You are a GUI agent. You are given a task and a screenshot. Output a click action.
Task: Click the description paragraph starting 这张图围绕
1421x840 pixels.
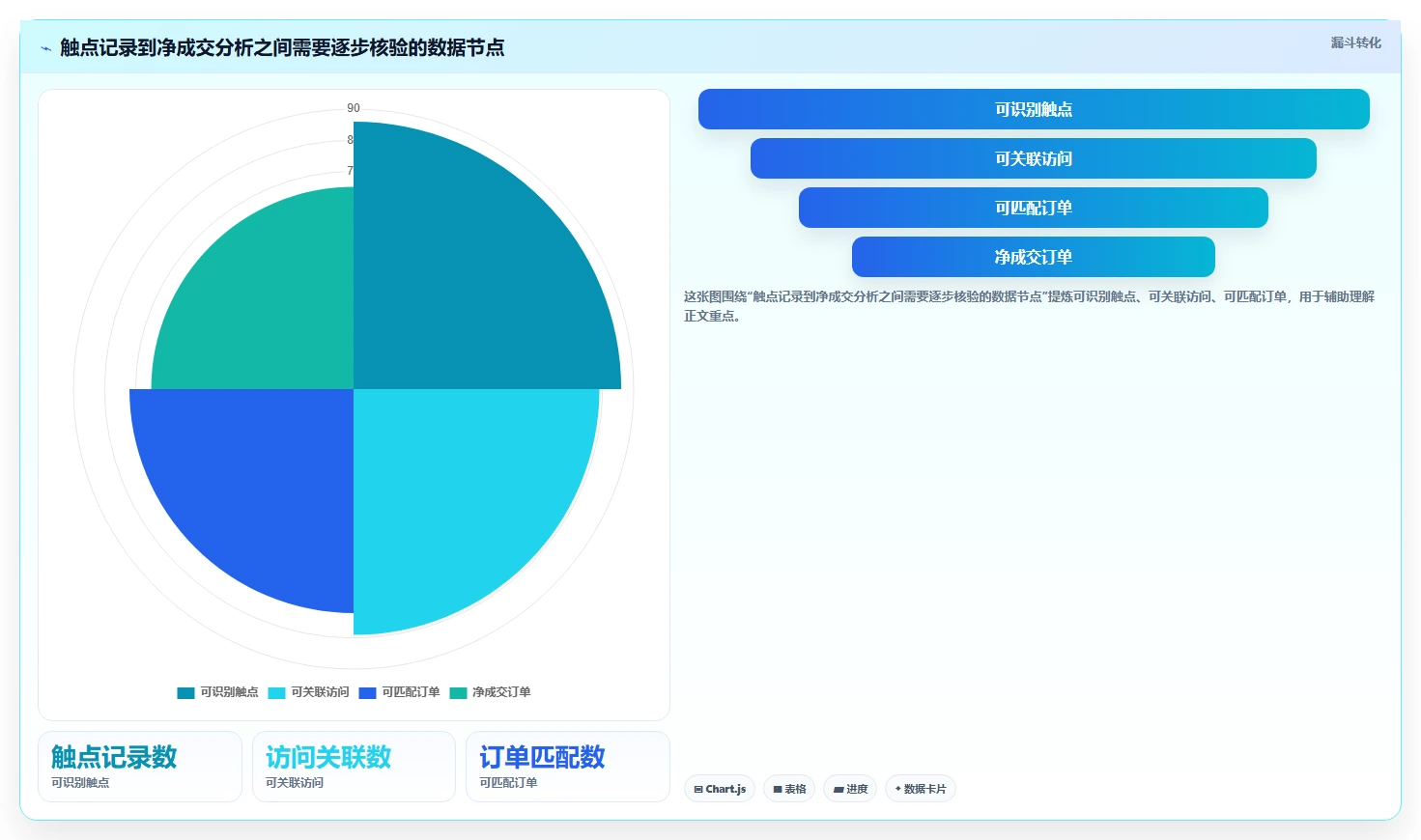[x=1029, y=306]
